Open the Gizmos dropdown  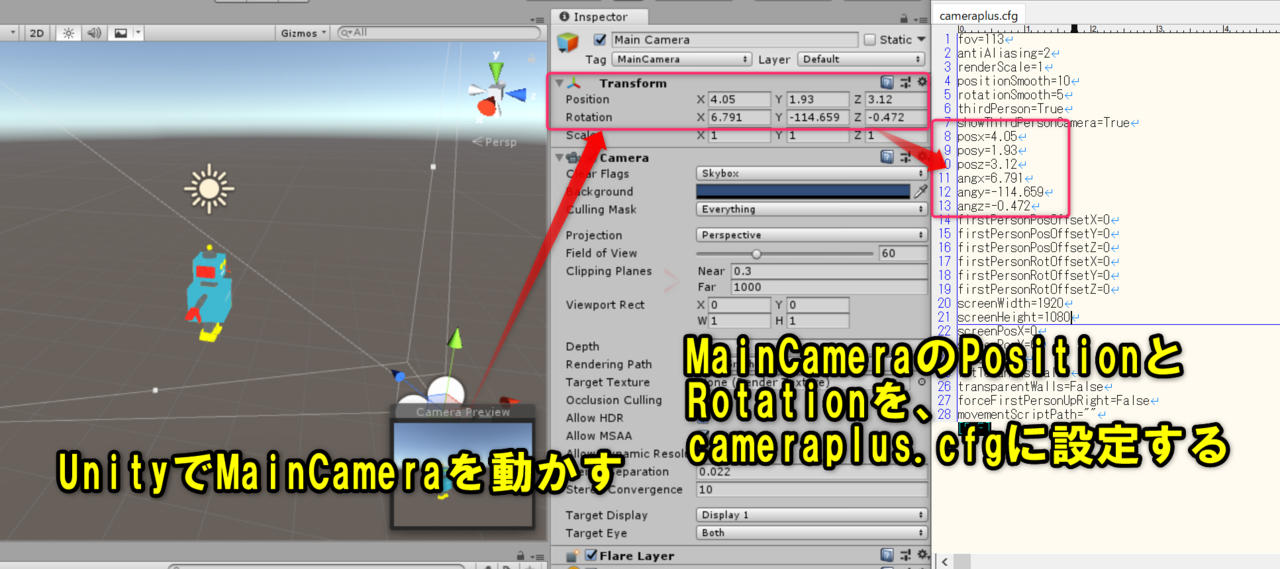click(303, 33)
